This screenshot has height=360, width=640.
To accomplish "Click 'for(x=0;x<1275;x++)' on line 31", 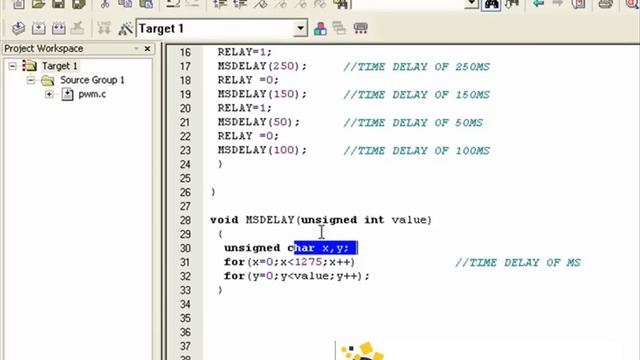I will coord(290,262).
